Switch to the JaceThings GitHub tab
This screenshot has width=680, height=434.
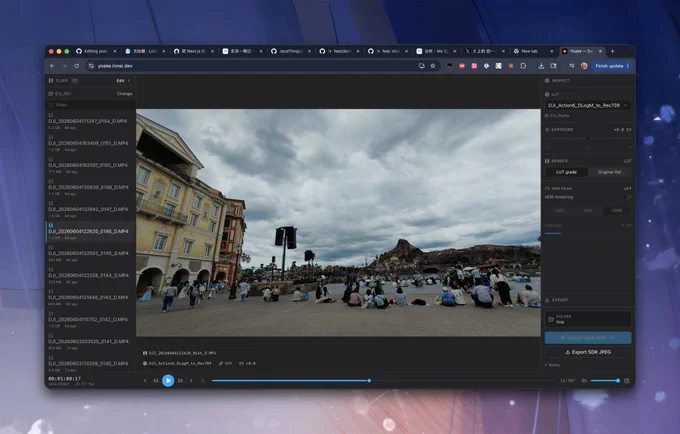[291, 51]
